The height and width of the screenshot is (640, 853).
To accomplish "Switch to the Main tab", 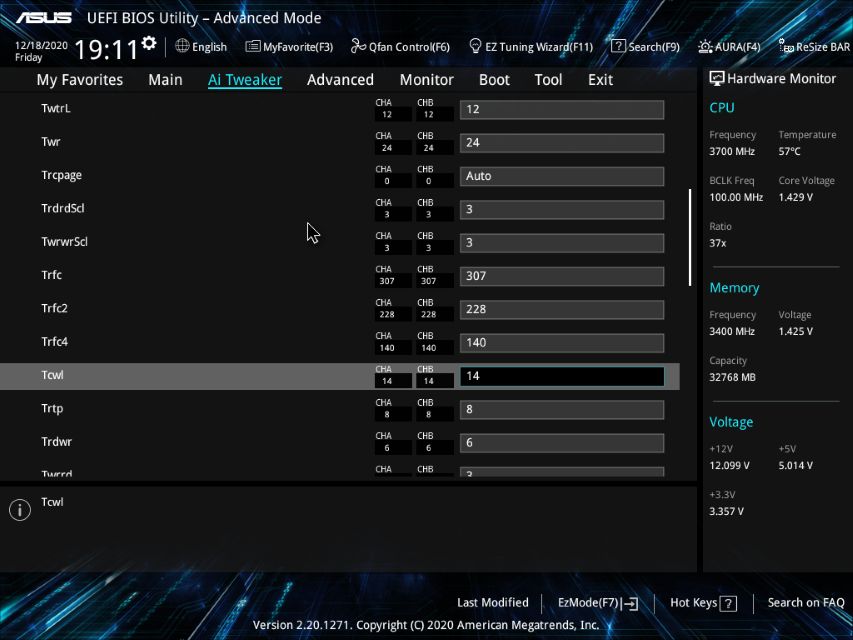I will click(165, 79).
